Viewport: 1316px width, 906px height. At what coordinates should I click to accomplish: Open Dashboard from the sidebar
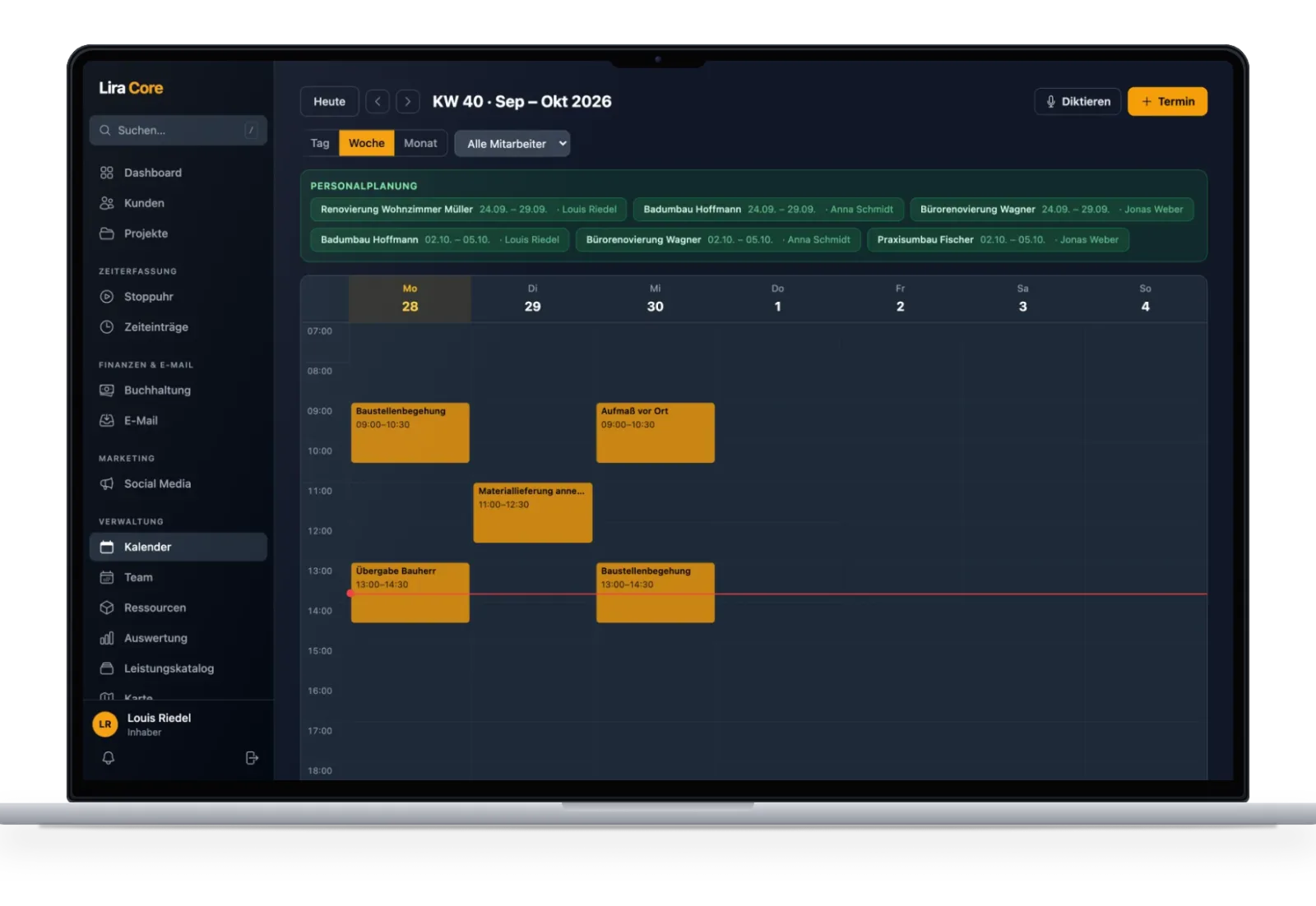coord(178,173)
